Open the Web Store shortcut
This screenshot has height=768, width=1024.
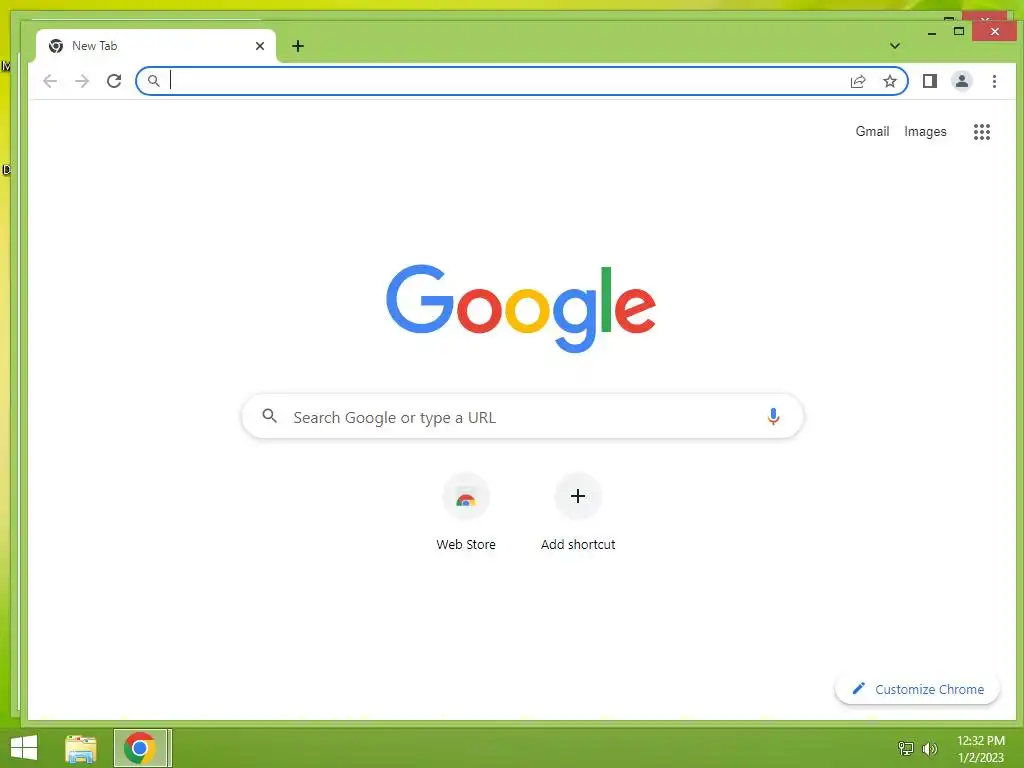point(466,513)
